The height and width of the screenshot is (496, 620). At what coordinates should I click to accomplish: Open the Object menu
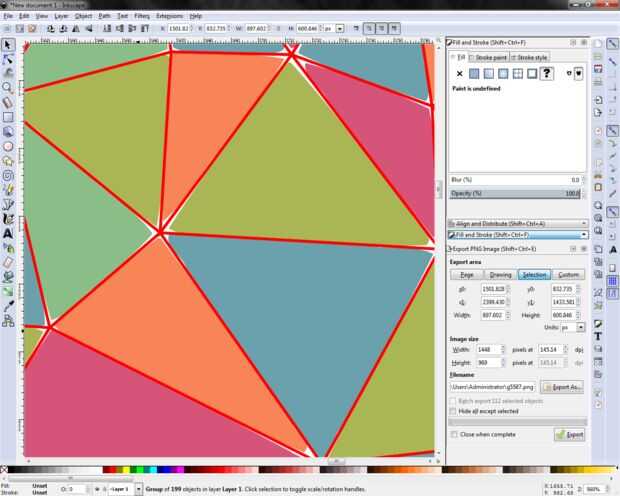click(83, 16)
